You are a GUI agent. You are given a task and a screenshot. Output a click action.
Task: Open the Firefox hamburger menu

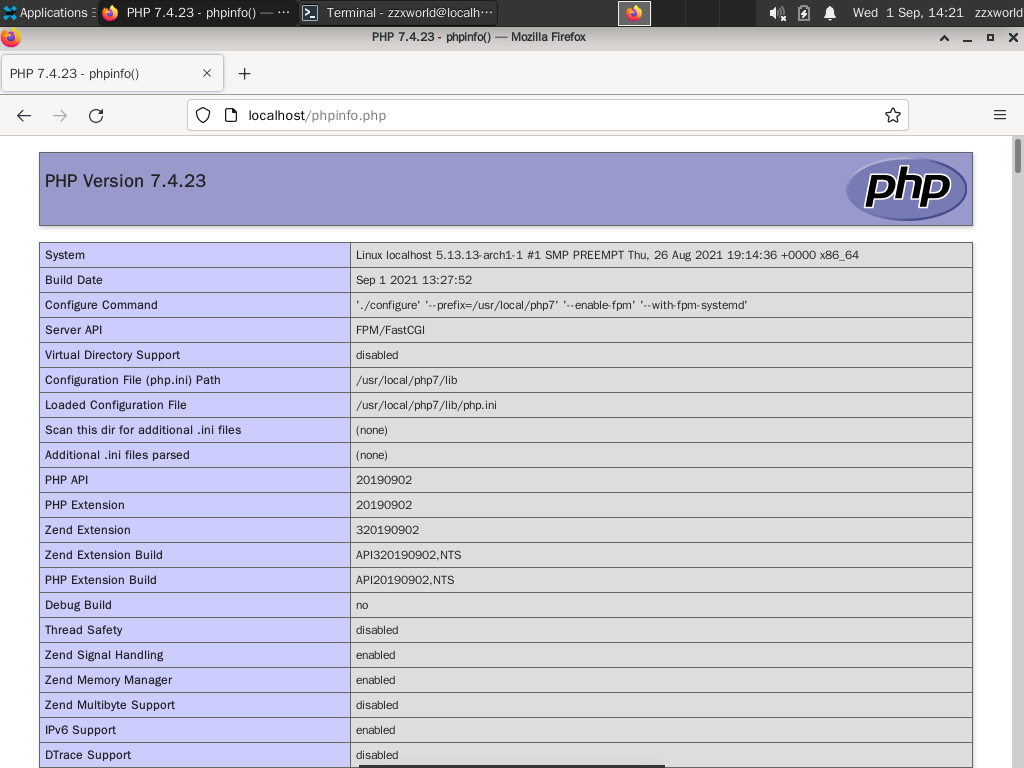click(1000, 114)
